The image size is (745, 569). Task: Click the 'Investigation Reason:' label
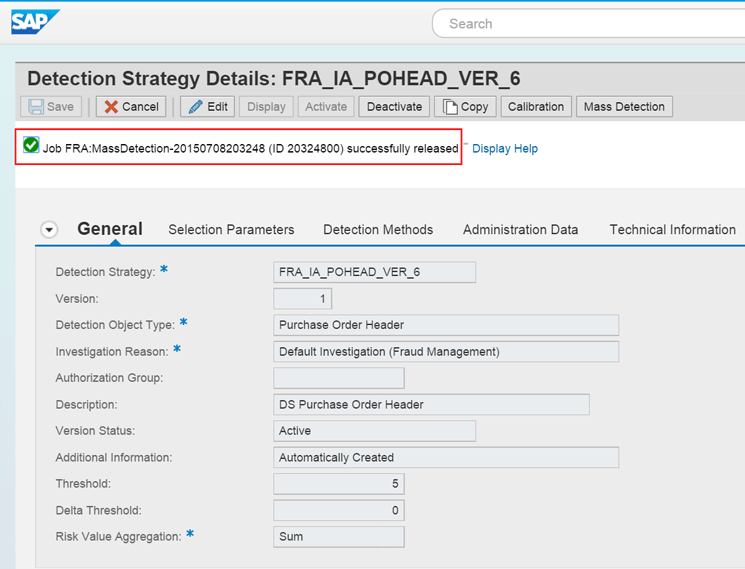112,352
